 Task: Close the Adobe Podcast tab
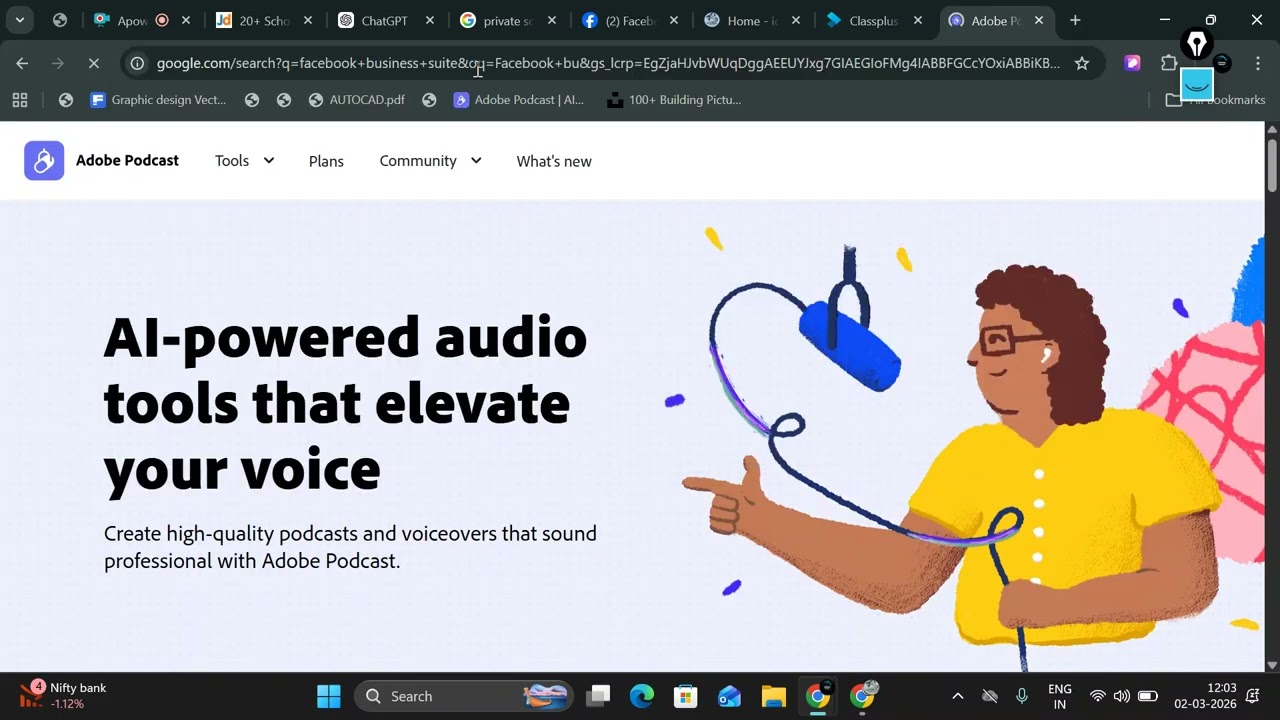(x=1039, y=20)
